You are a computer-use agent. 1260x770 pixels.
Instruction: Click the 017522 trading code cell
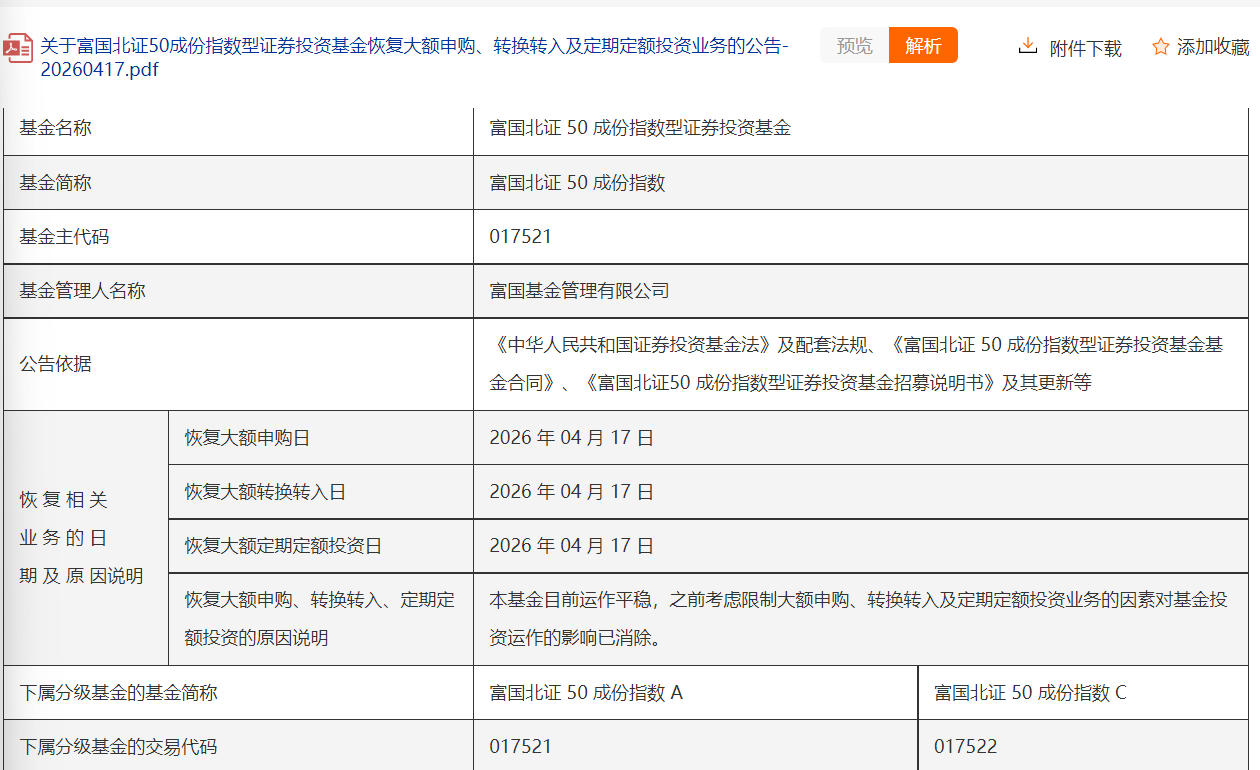click(x=965, y=747)
